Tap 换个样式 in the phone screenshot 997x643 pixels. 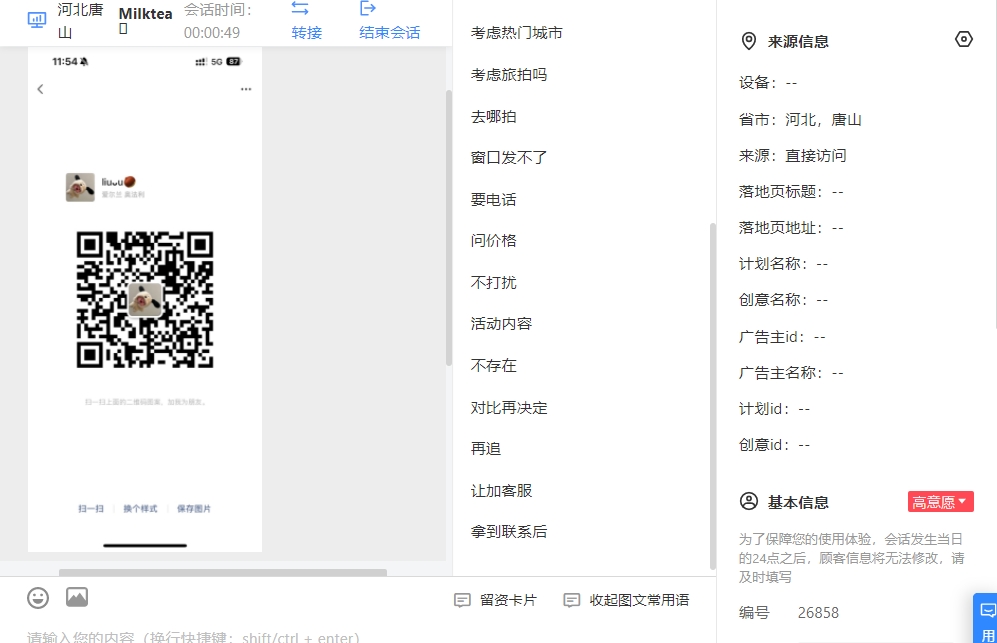click(x=140, y=509)
